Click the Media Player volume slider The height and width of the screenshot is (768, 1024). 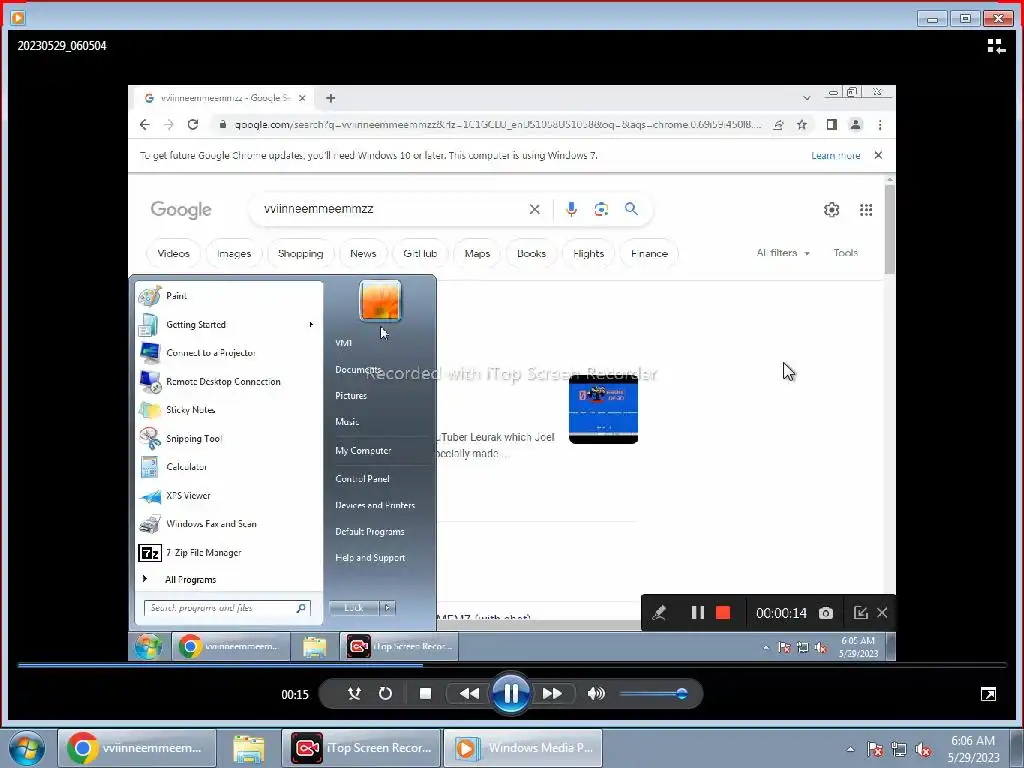pyautogui.click(x=652, y=694)
